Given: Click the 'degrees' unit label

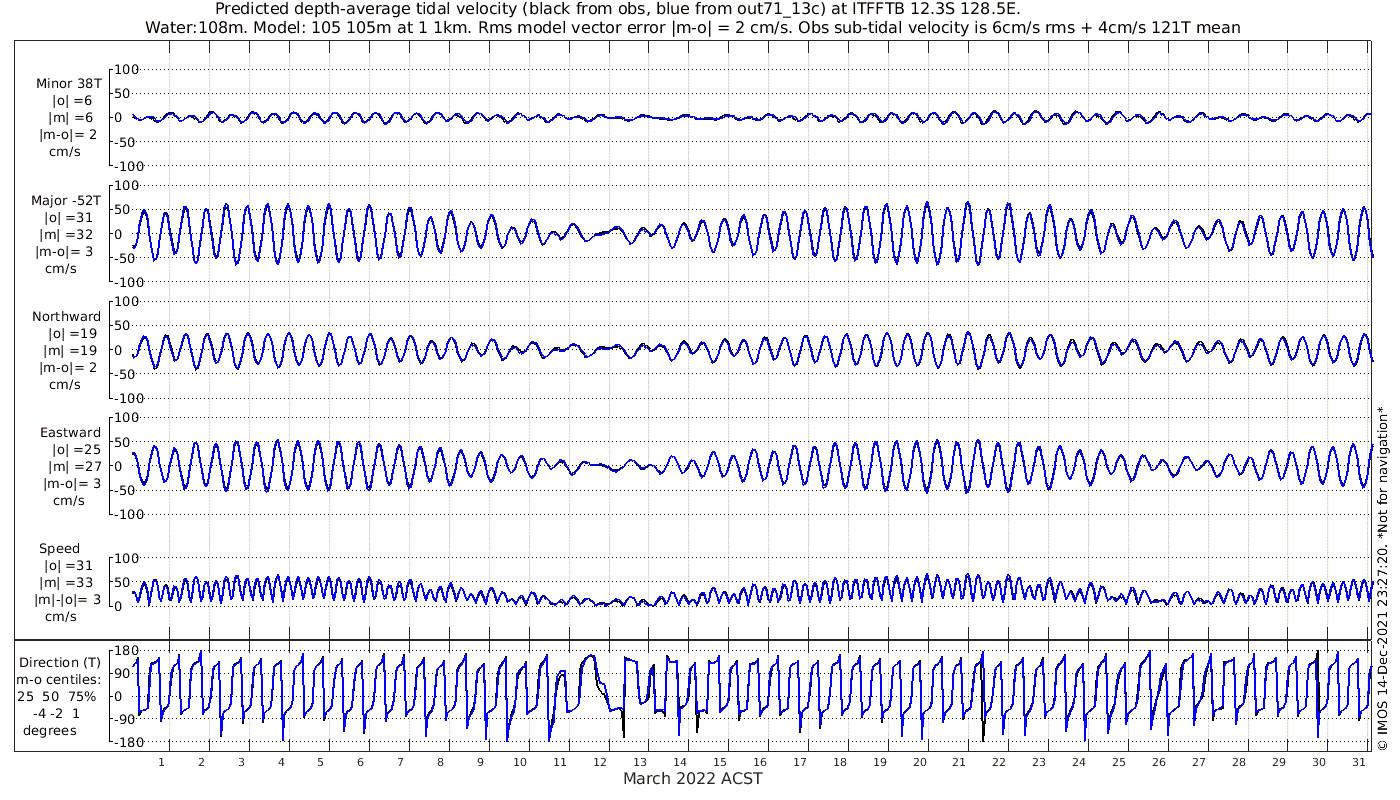Looking at the screenshot, I should 50,730.
